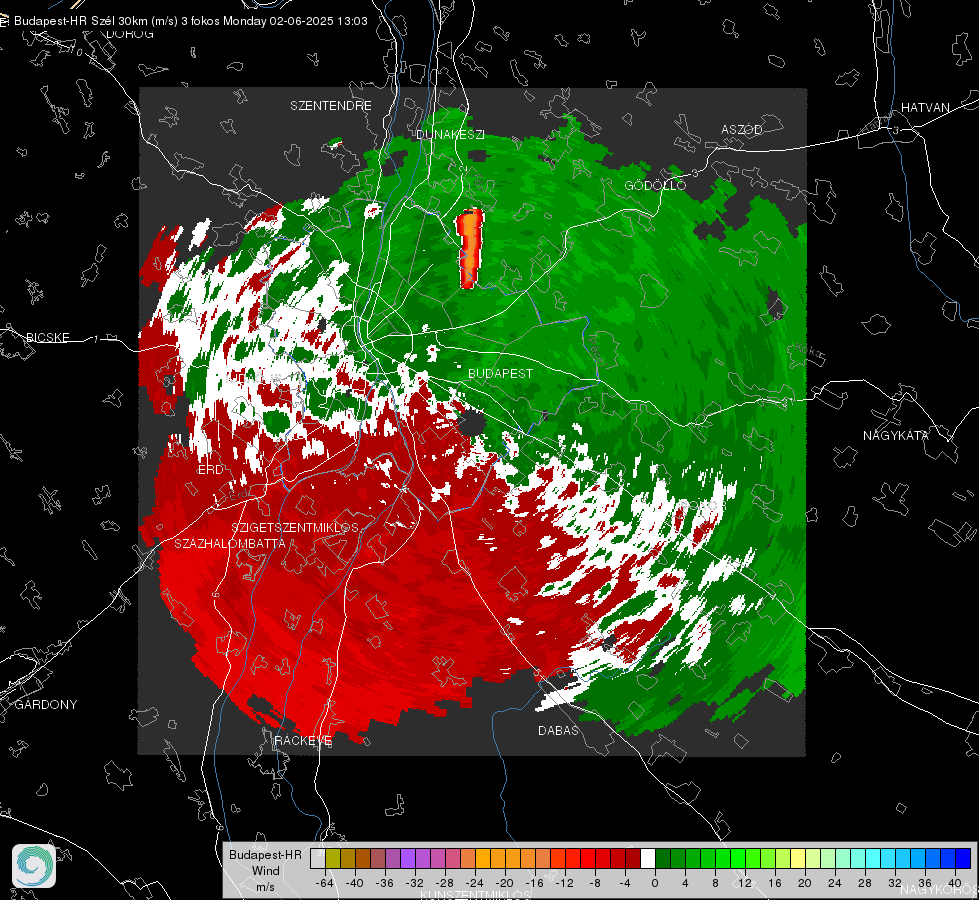Image resolution: width=979 pixels, height=900 pixels.
Task: Click the 28 legend scale value
Action: [x=865, y=883]
